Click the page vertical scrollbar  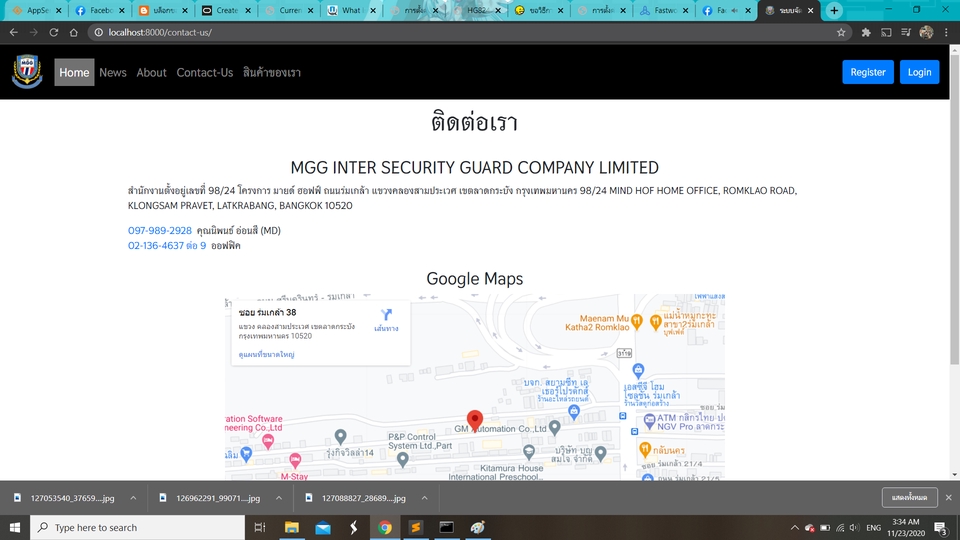(954, 208)
